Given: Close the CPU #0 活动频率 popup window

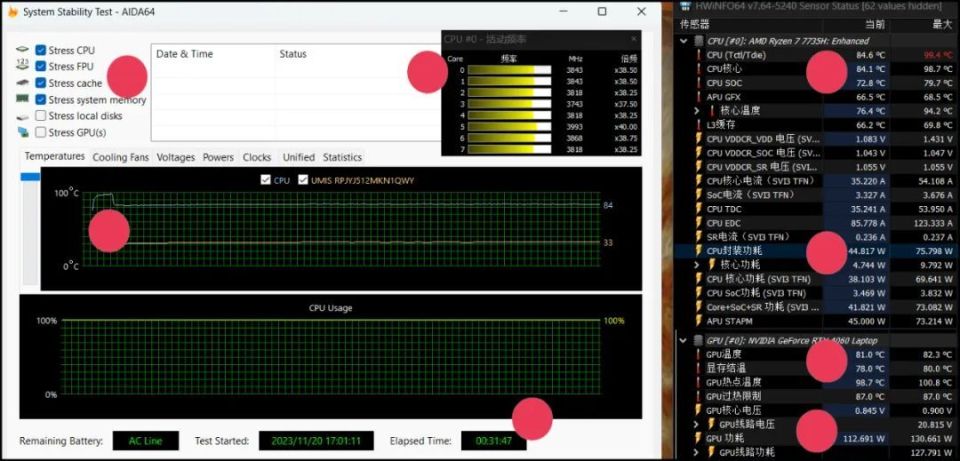Looking at the screenshot, I should 634,39.
